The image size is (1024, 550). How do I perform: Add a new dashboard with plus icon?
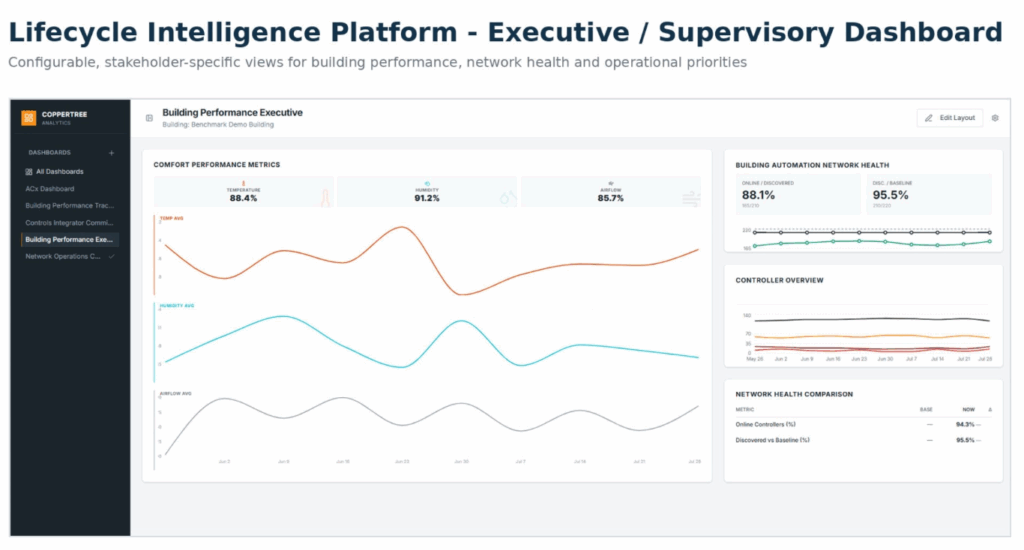[111, 153]
